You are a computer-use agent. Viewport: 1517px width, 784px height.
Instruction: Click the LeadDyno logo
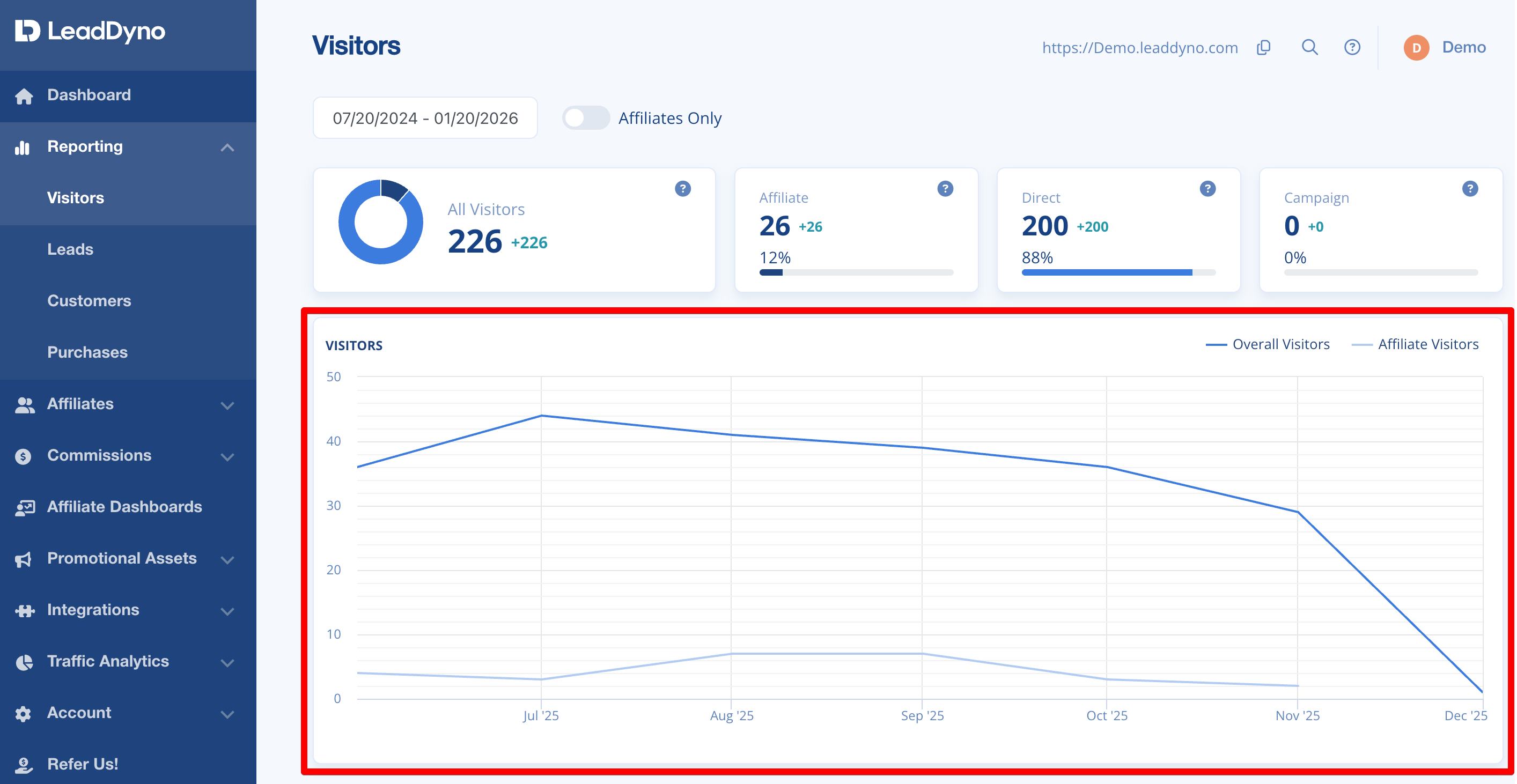[90, 31]
